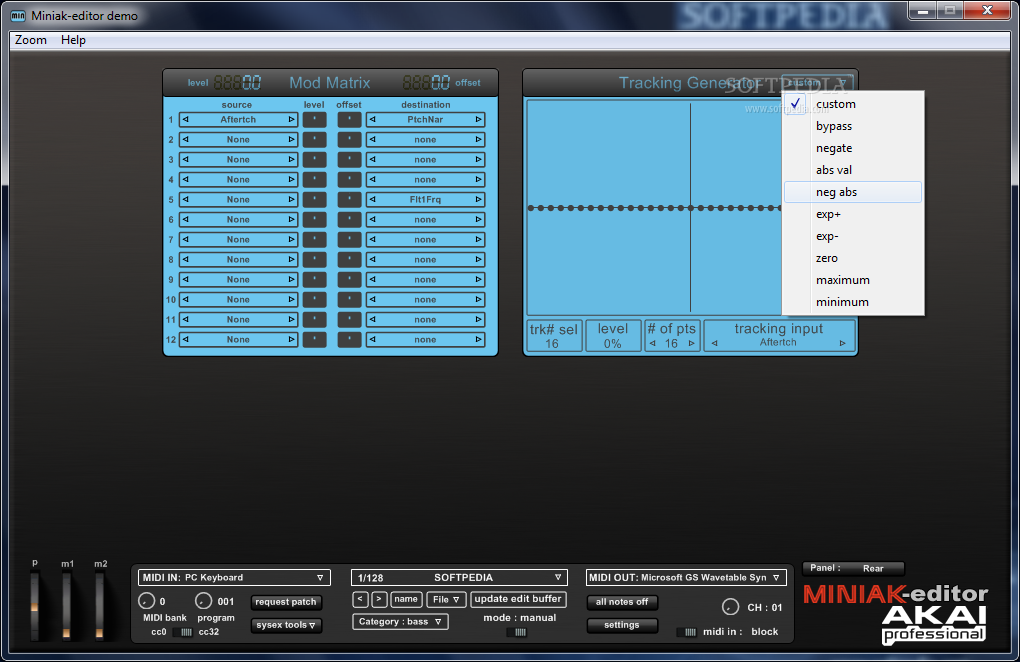
Task: Click the update edit buffer button
Action: [x=518, y=599]
